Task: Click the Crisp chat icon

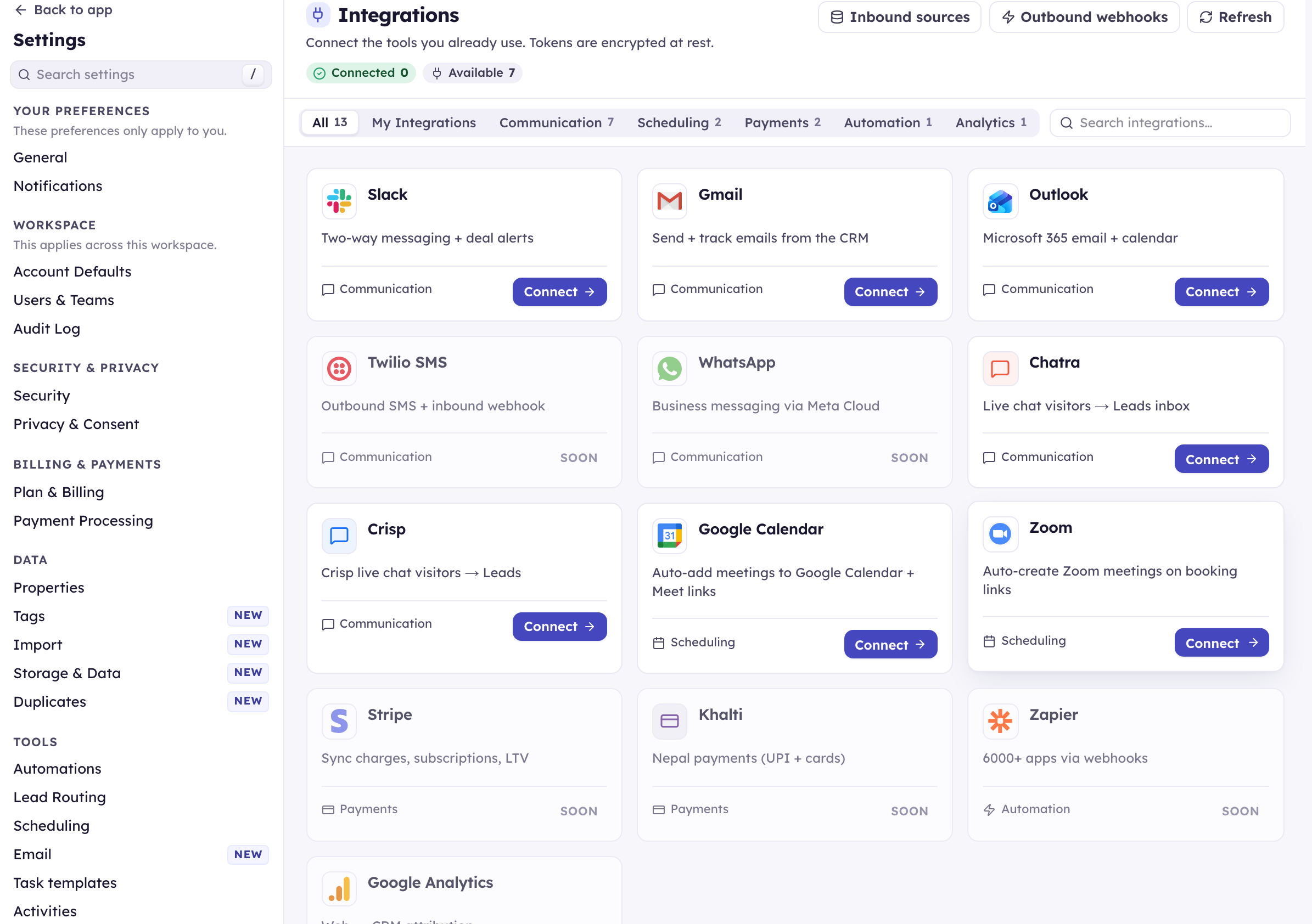Action: point(339,536)
